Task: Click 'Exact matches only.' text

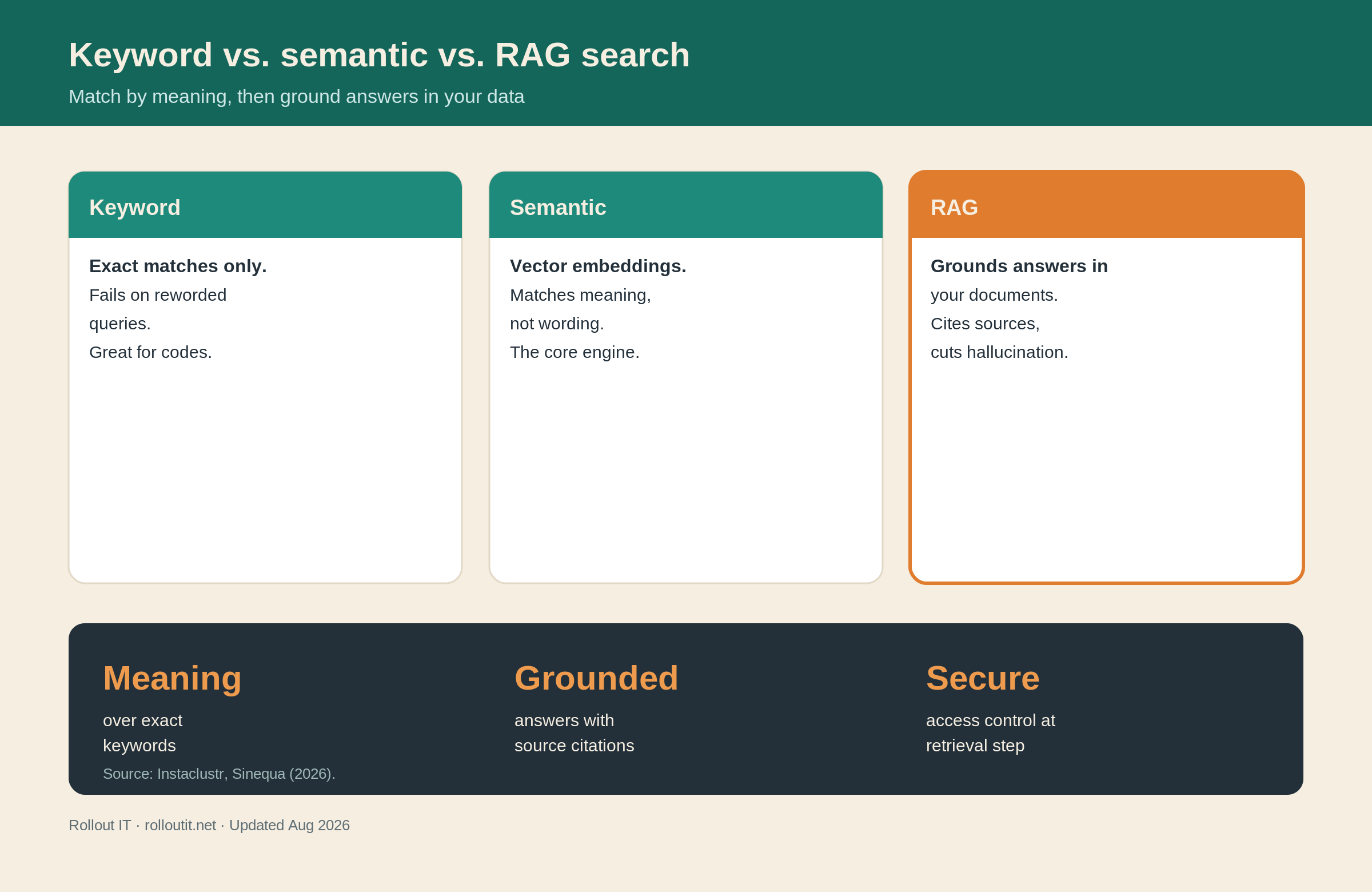Action: click(x=178, y=266)
